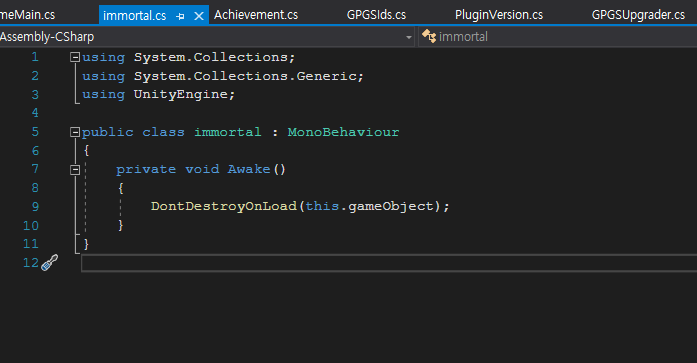Image resolution: width=697 pixels, height=363 pixels.
Task: Click line number 11 in the margin
Action: coord(31,244)
